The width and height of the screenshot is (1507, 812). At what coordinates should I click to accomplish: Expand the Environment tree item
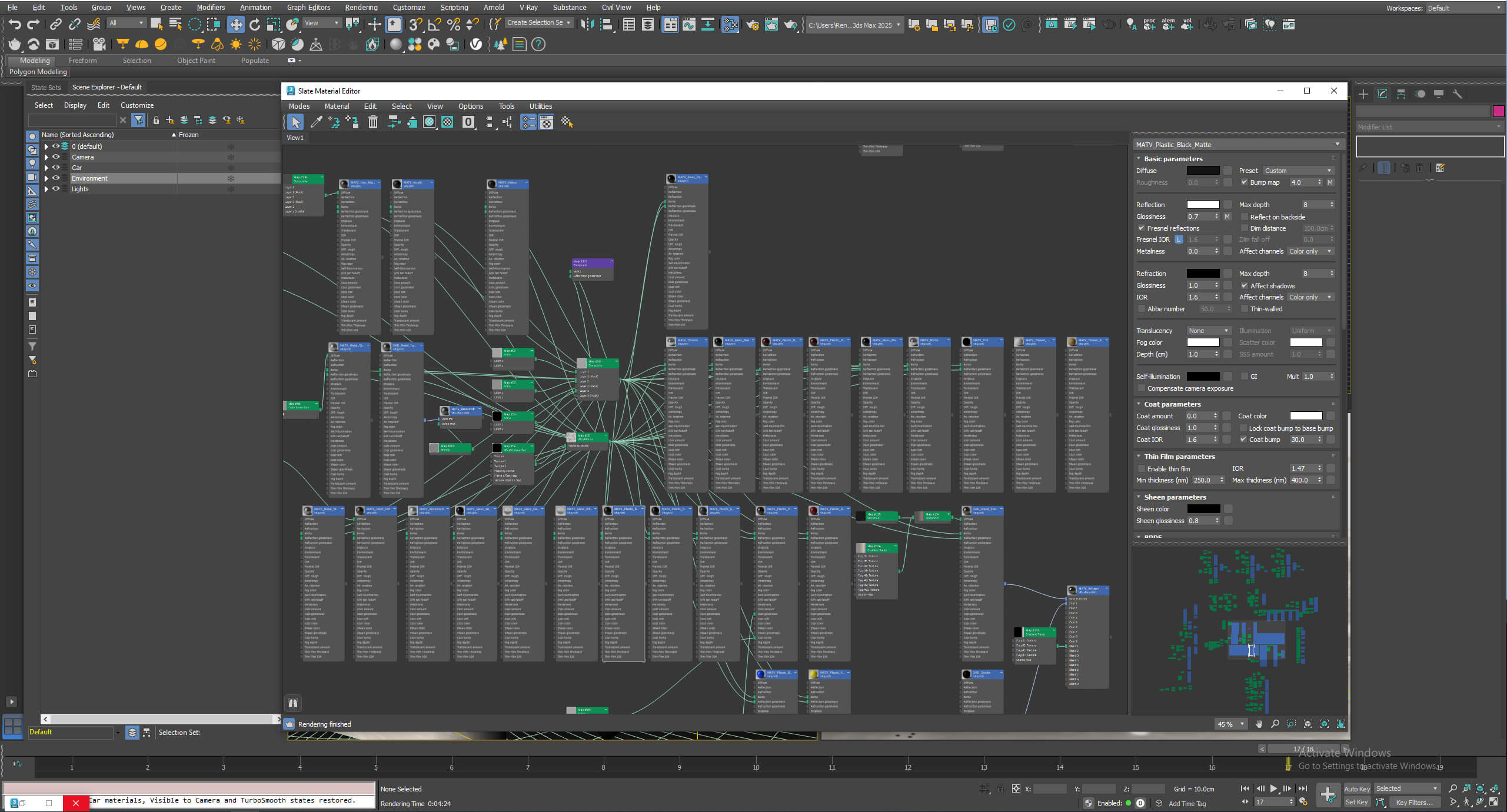[46, 178]
